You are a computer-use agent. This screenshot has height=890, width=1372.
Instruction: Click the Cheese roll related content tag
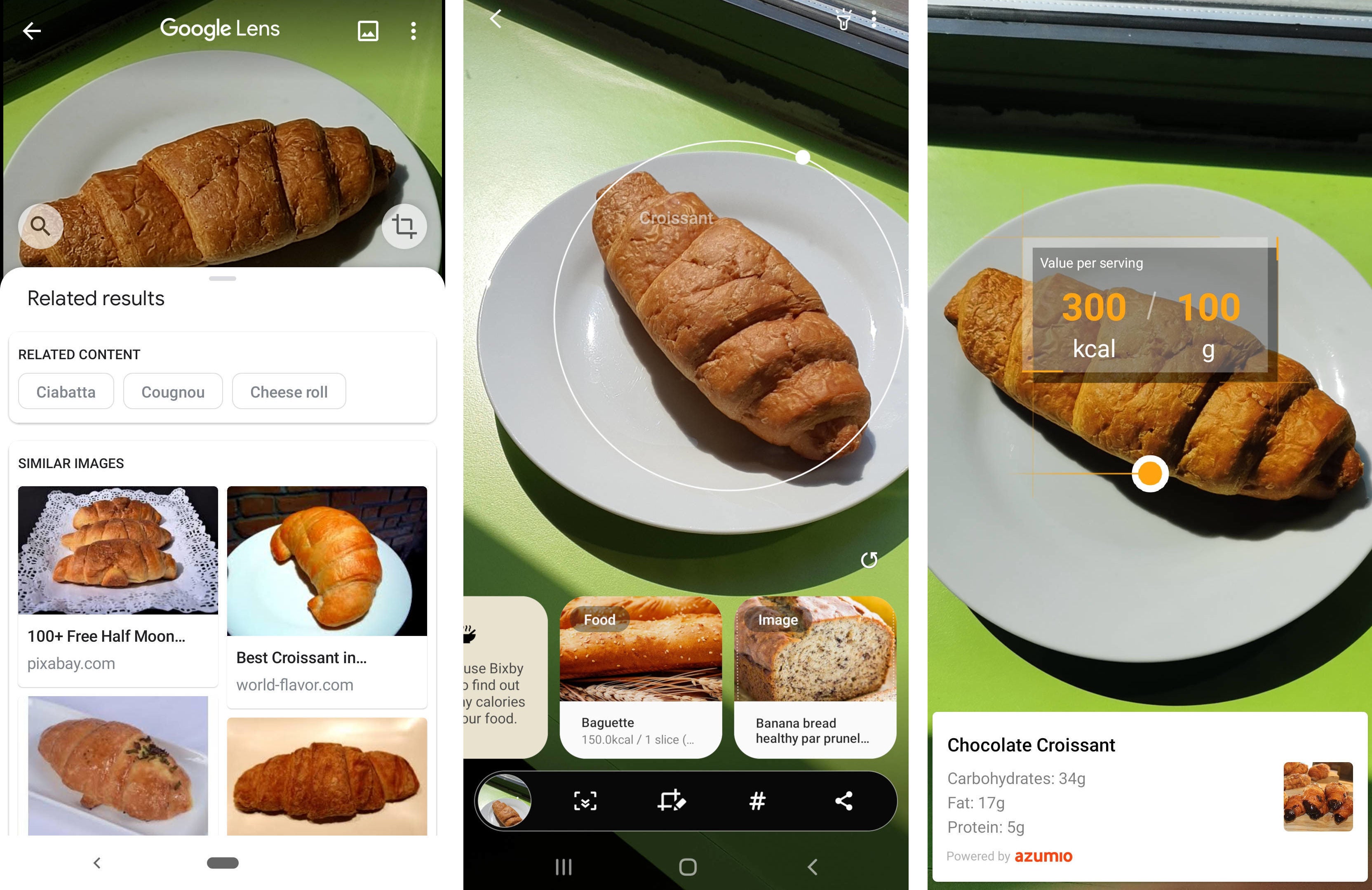click(x=289, y=390)
